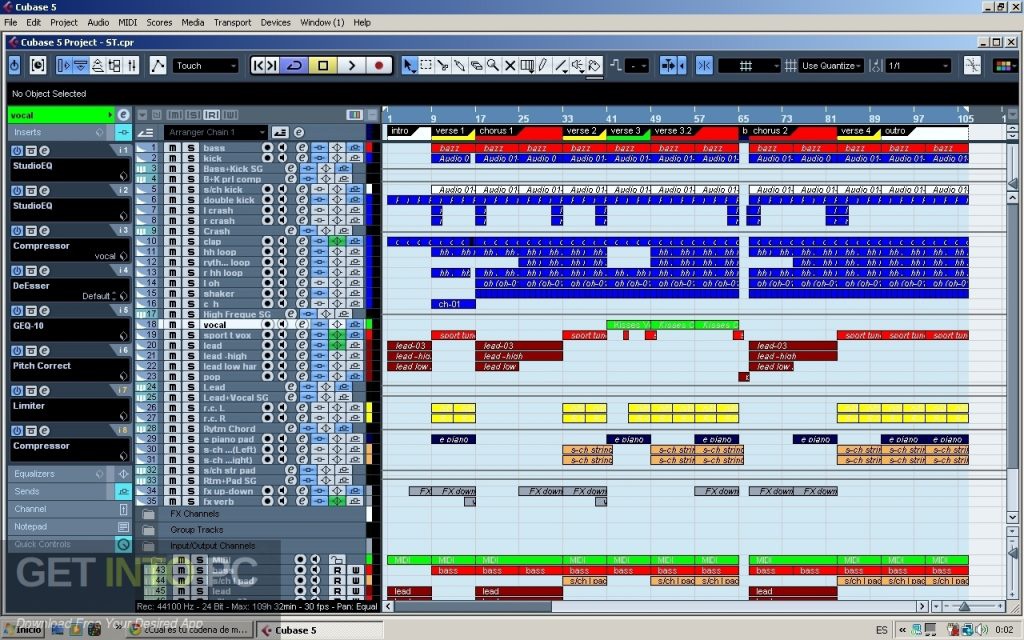Select the Line tool
The image size is (1024, 640).
[x=560, y=65]
